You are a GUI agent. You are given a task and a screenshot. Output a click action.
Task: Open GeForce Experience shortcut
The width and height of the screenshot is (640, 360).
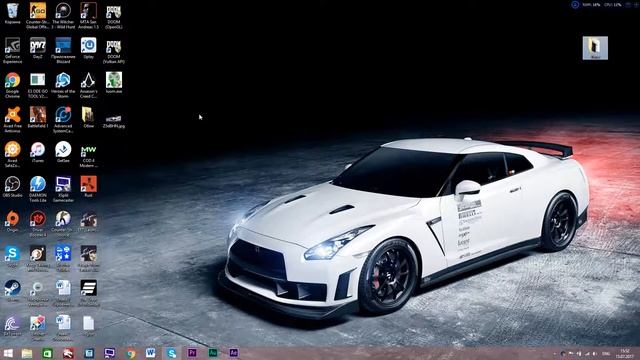[12, 50]
